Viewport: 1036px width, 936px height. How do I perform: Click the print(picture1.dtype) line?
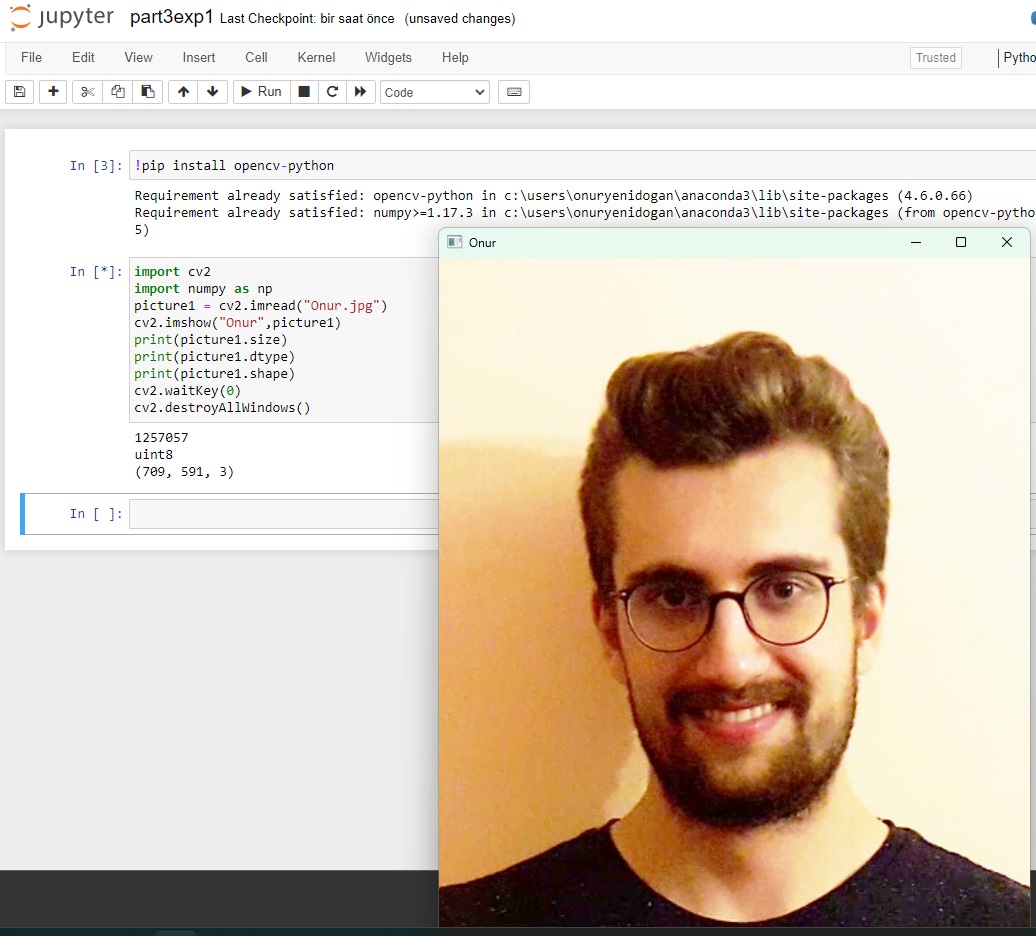click(214, 356)
